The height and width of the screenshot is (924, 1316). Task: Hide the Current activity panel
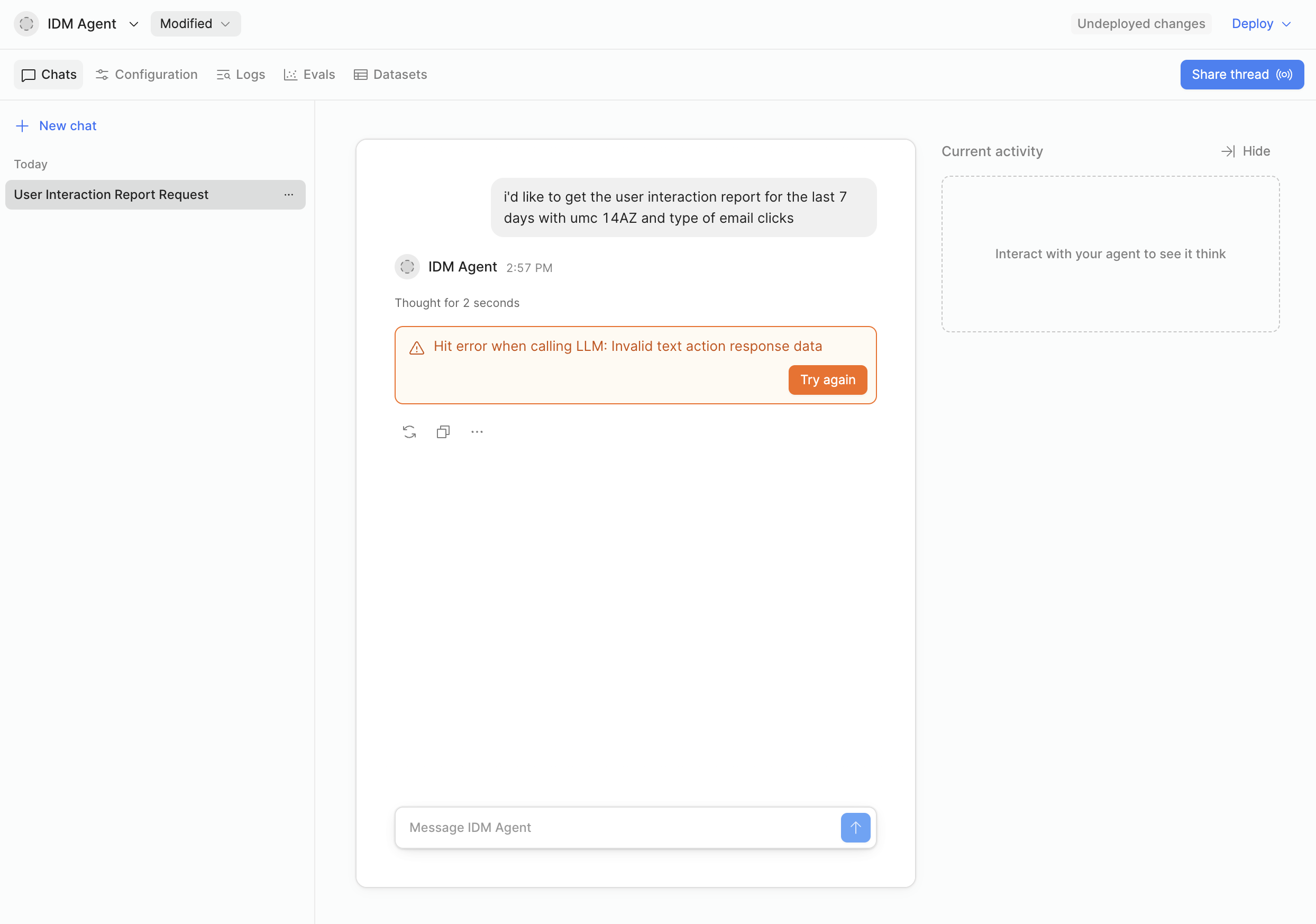(x=1245, y=151)
